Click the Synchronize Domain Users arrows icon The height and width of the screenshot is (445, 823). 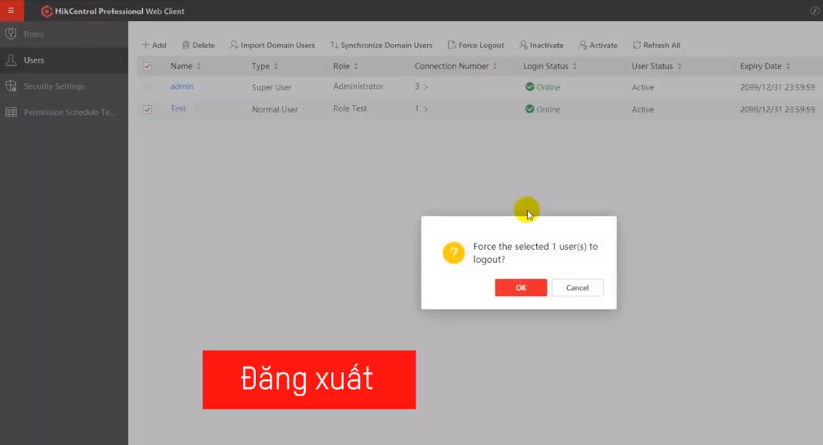[x=334, y=45]
